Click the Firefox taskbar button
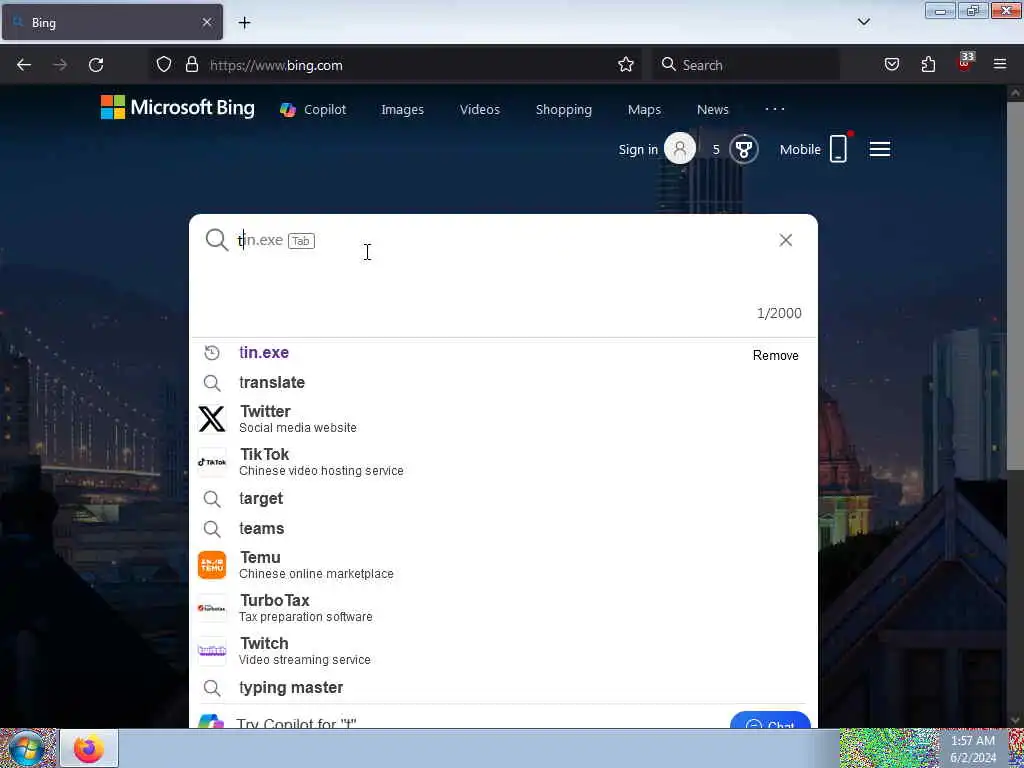1024x768 pixels. [x=89, y=748]
